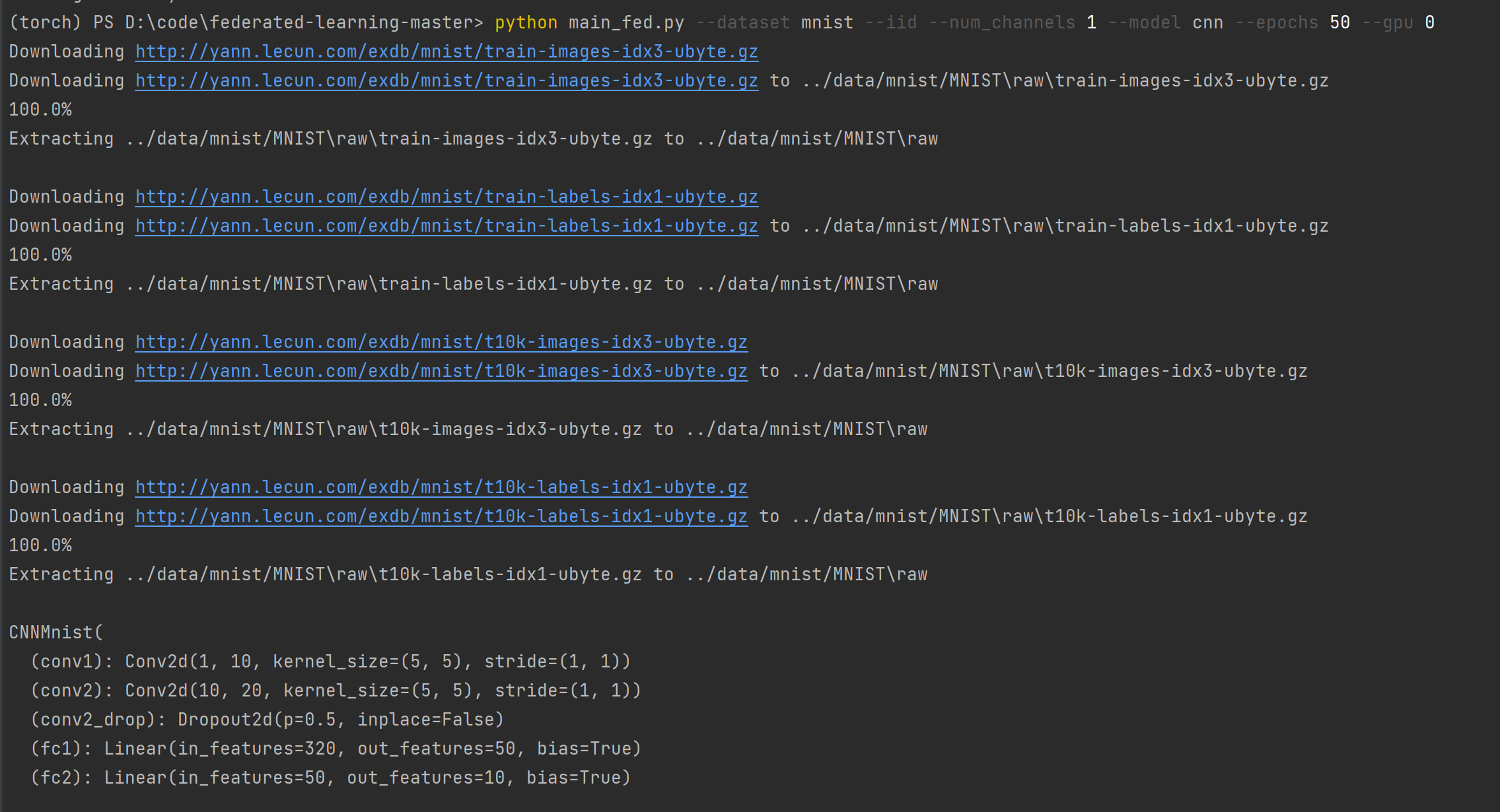Click the --epochs argument in the command
Viewport: 1500px width, 812px height.
point(1276,22)
